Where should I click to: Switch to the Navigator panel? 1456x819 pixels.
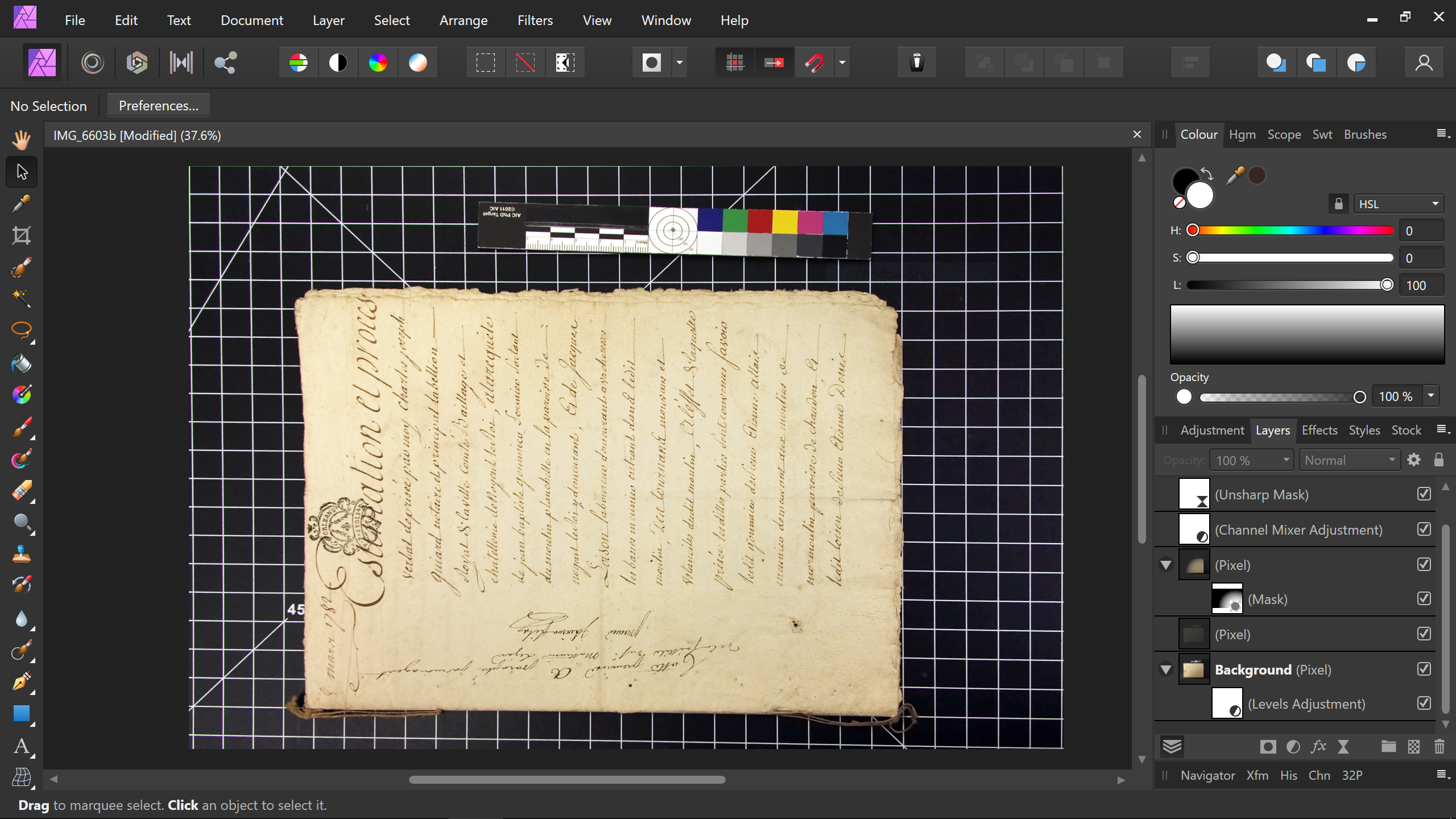pyautogui.click(x=1207, y=776)
